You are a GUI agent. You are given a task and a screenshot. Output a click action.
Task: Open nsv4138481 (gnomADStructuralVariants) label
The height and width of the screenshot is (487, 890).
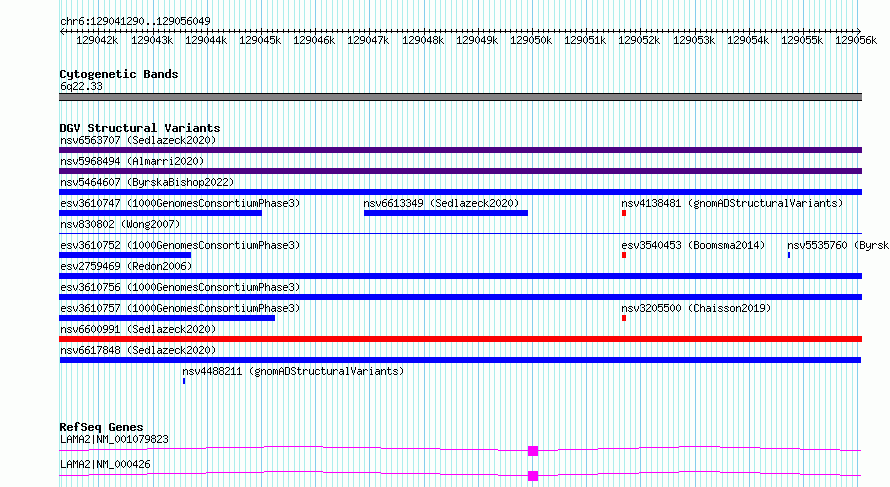[x=732, y=203]
